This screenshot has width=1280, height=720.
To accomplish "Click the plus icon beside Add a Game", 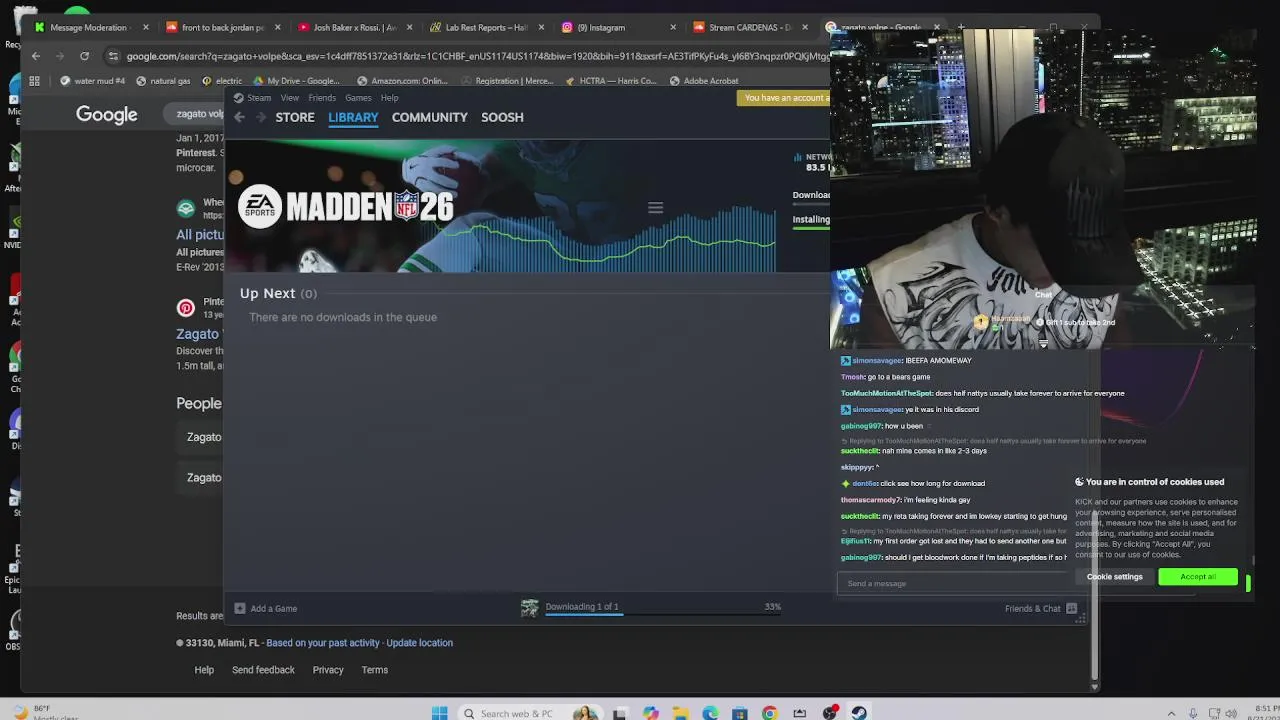I will pyautogui.click(x=240, y=608).
